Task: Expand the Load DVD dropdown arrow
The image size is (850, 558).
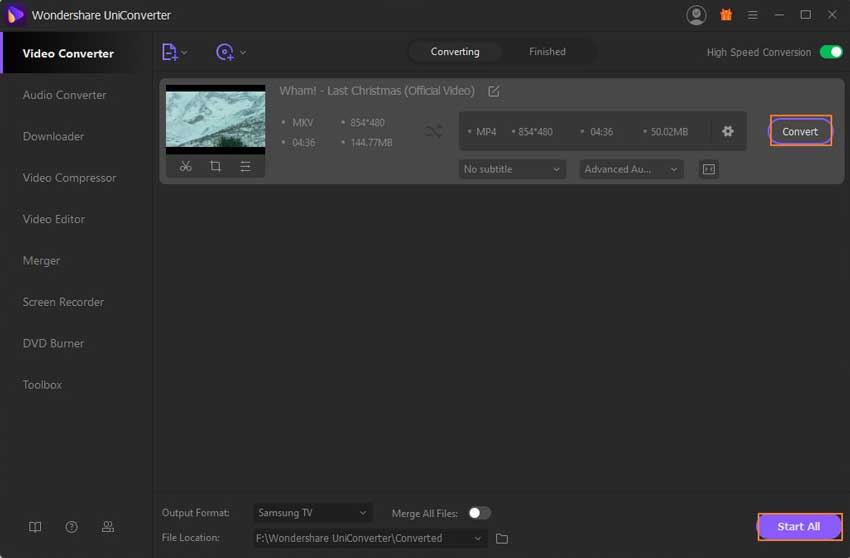Action: point(243,53)
